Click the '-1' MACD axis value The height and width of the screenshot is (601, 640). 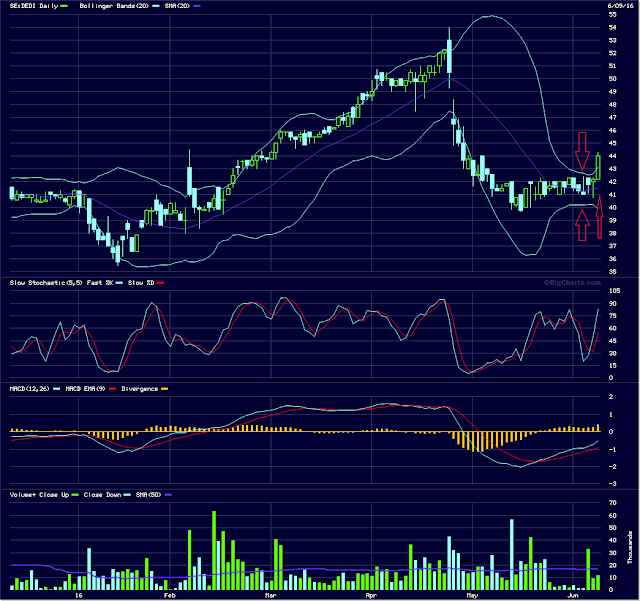(x=611, y=450)
